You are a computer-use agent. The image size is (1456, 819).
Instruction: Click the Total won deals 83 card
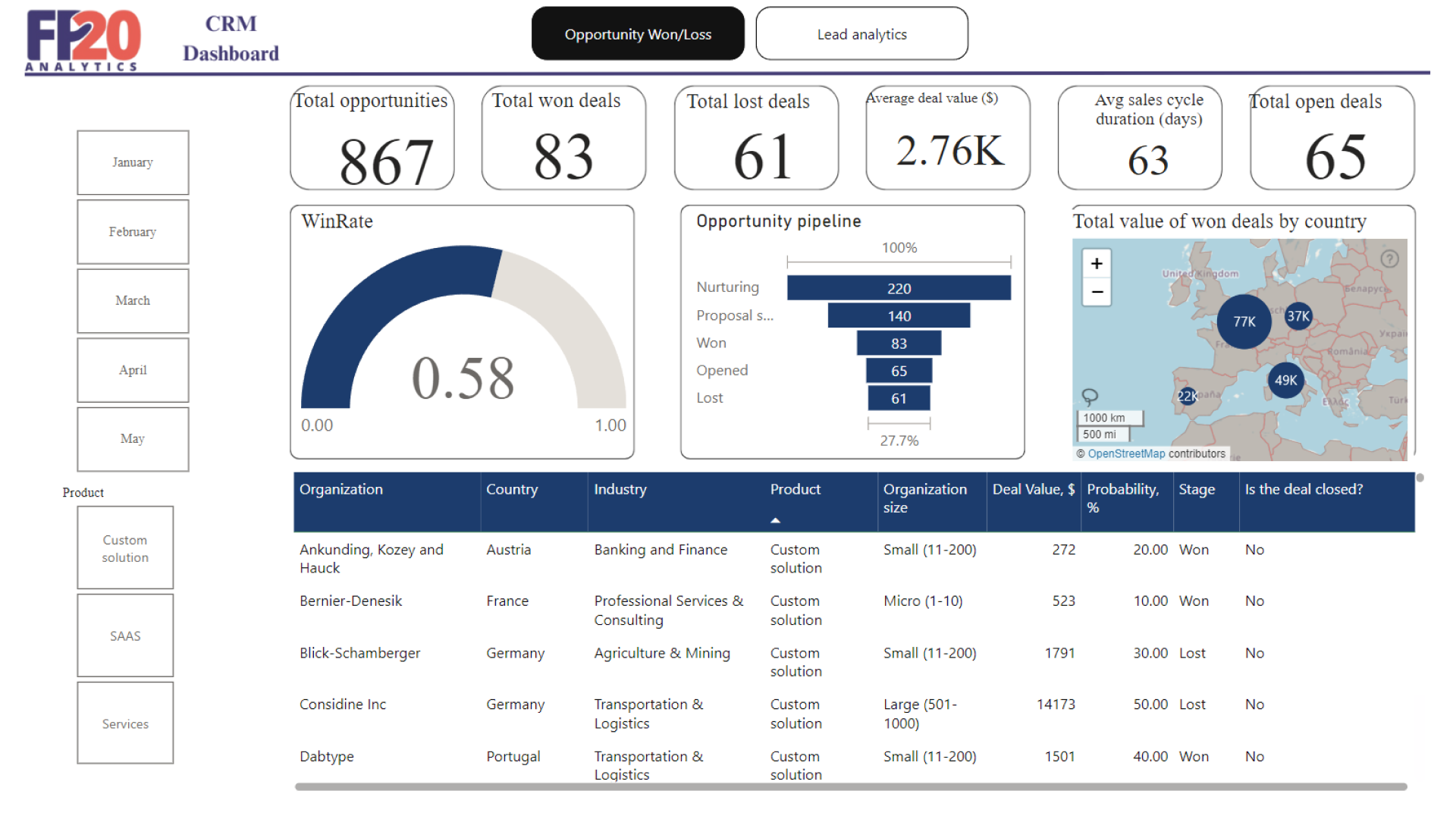pos(563,137)
